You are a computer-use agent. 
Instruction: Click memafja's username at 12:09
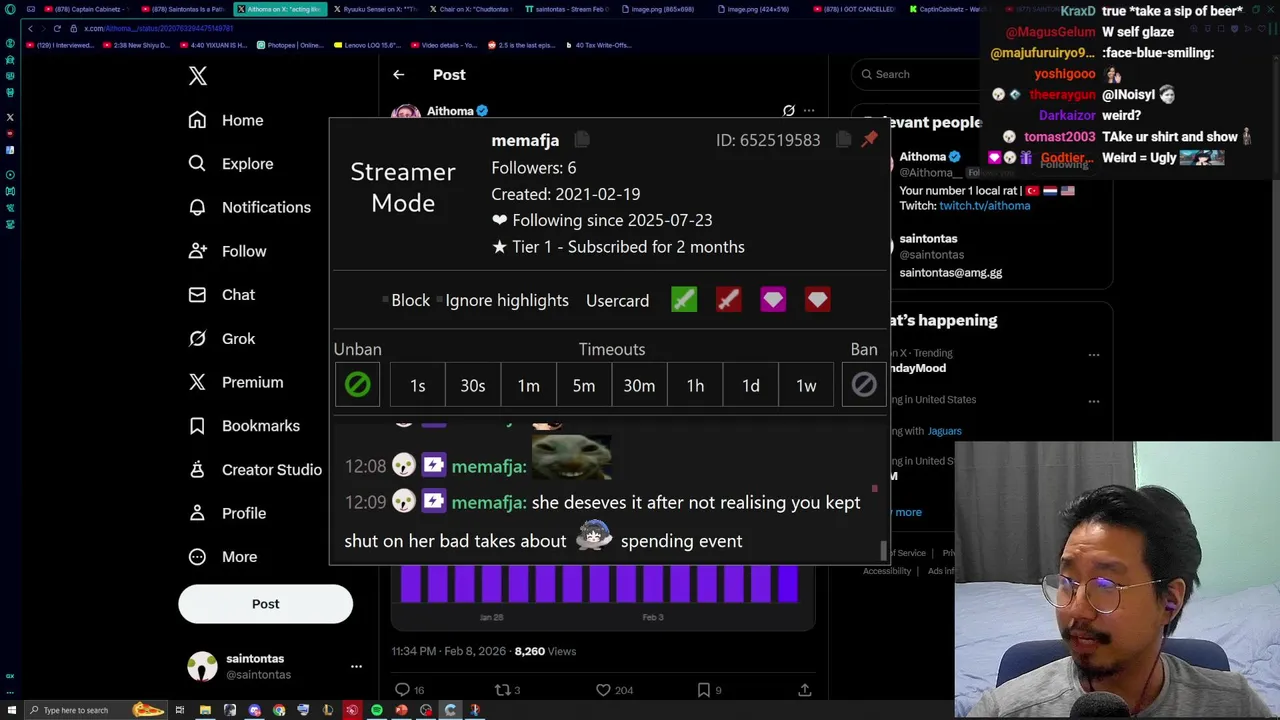point(488,502)
